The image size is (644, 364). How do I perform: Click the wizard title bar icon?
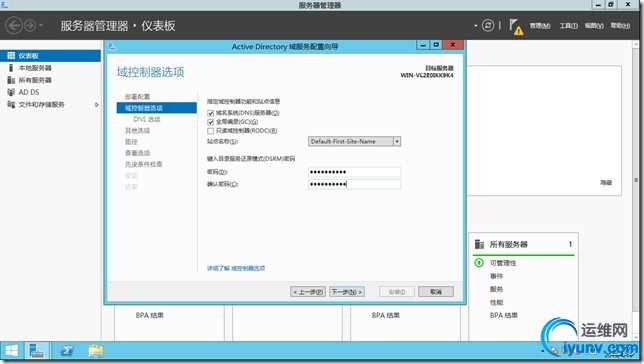112,47
